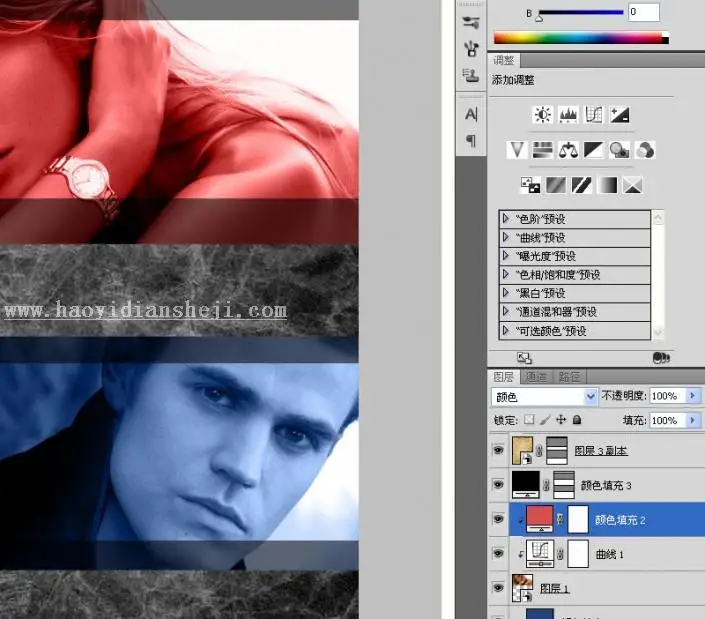Open the tool presets icon atop the dock
The width and height of the screenshot is (705, 619).
pyautogui.click(x=471, y=22)
